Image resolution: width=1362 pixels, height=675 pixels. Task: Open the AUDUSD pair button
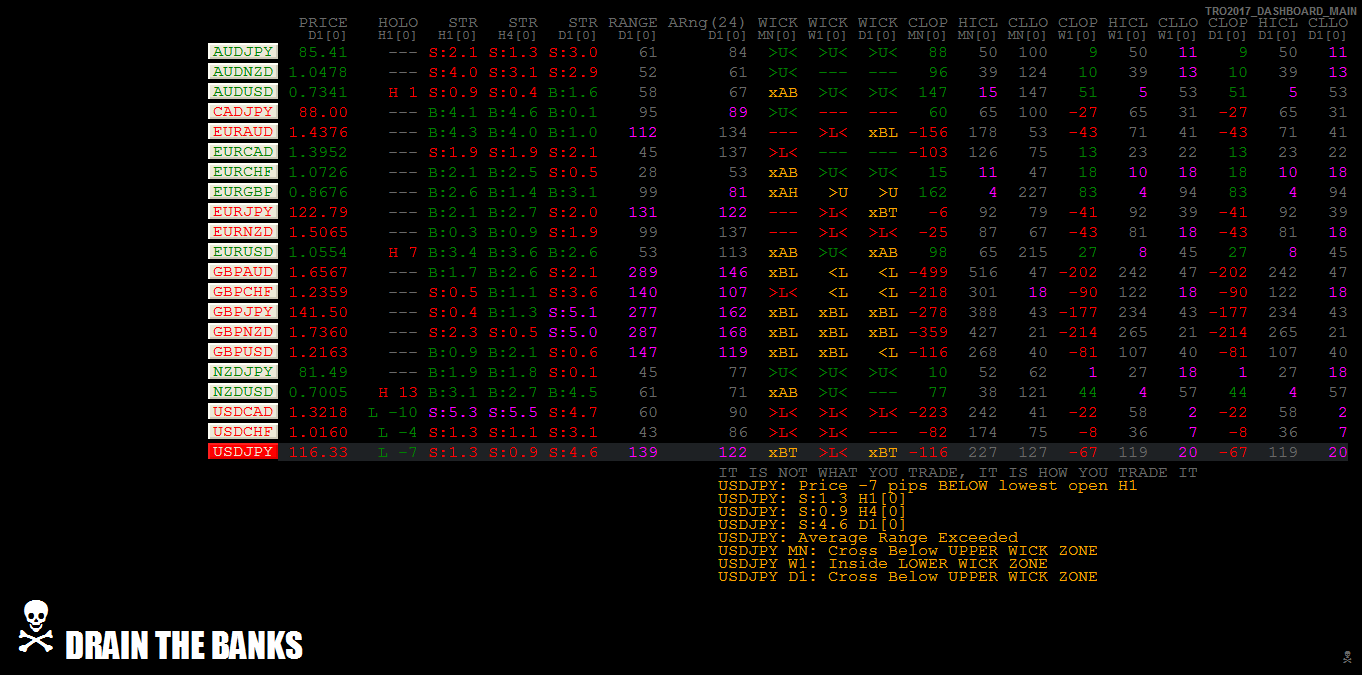243,92
